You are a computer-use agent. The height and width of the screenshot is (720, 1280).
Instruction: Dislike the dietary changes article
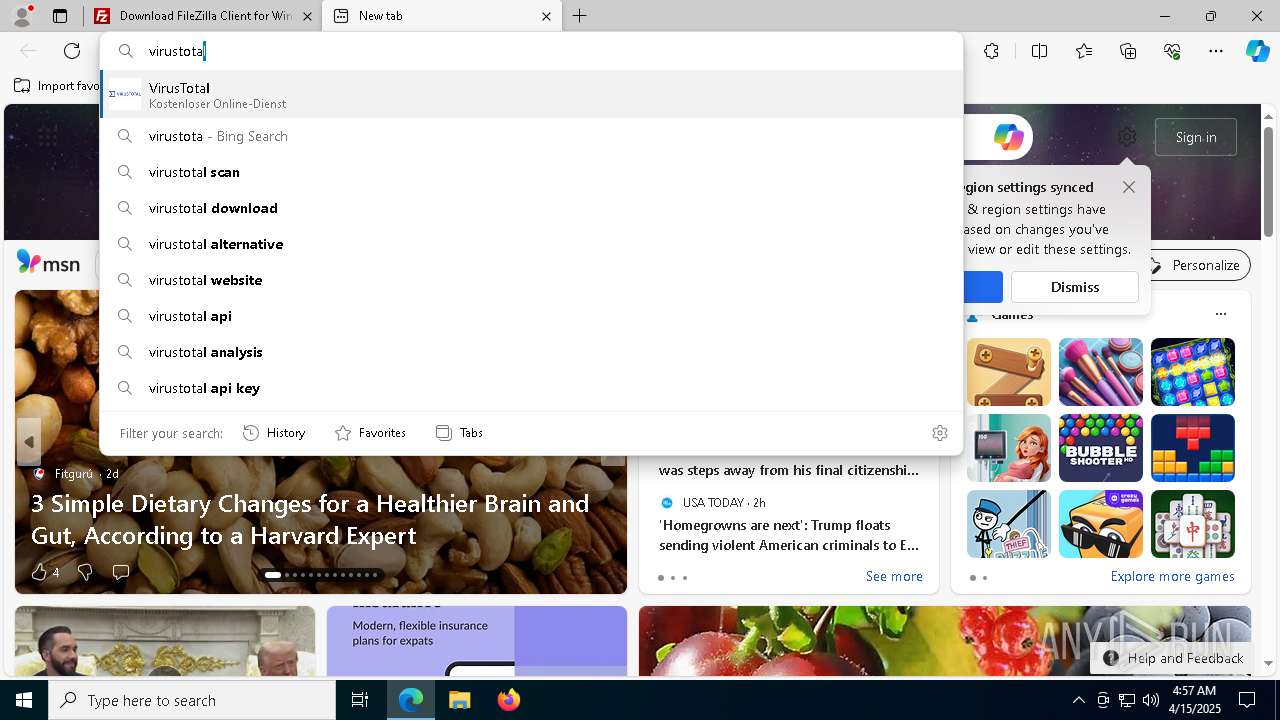pyautogui.click(x=85, y=572)
